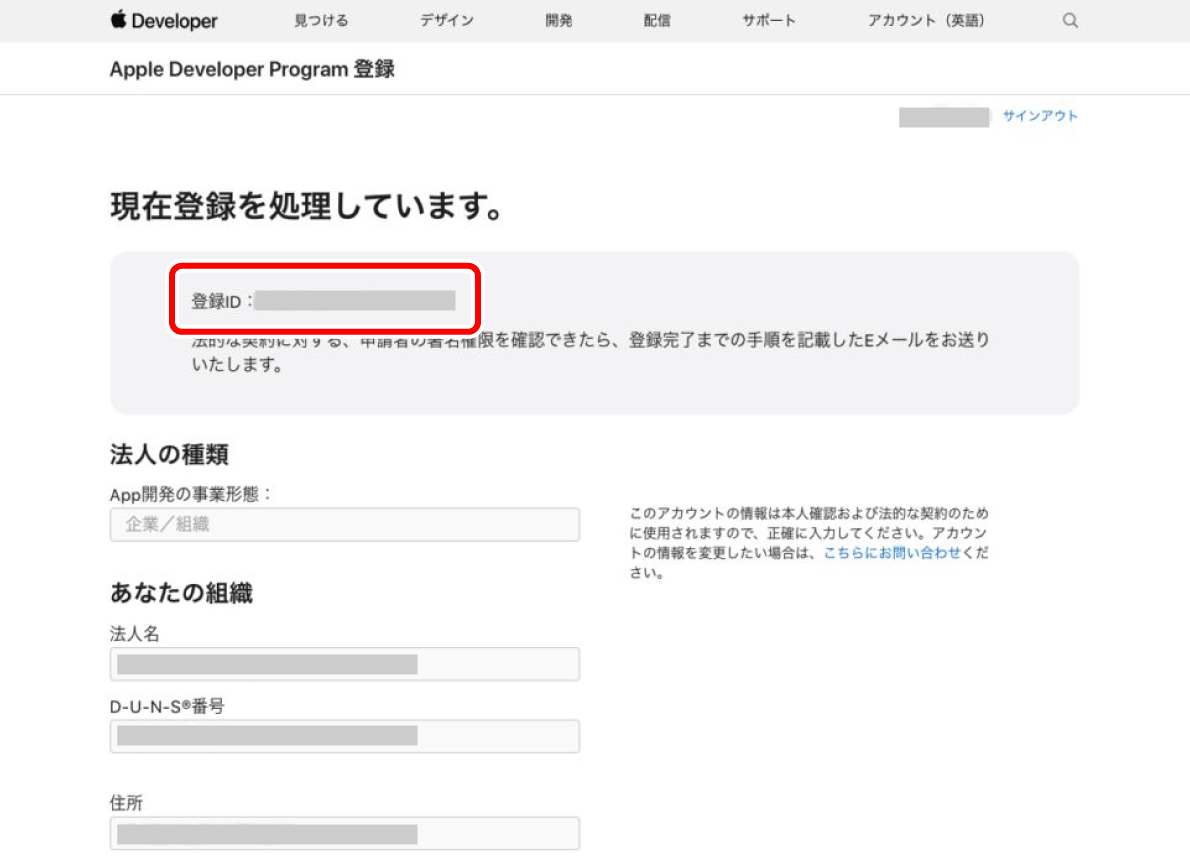Image resolution: width=1190 pixels, height=860 pixels.
Task: Select サポート in the top navigation
Action: point(769,21)
